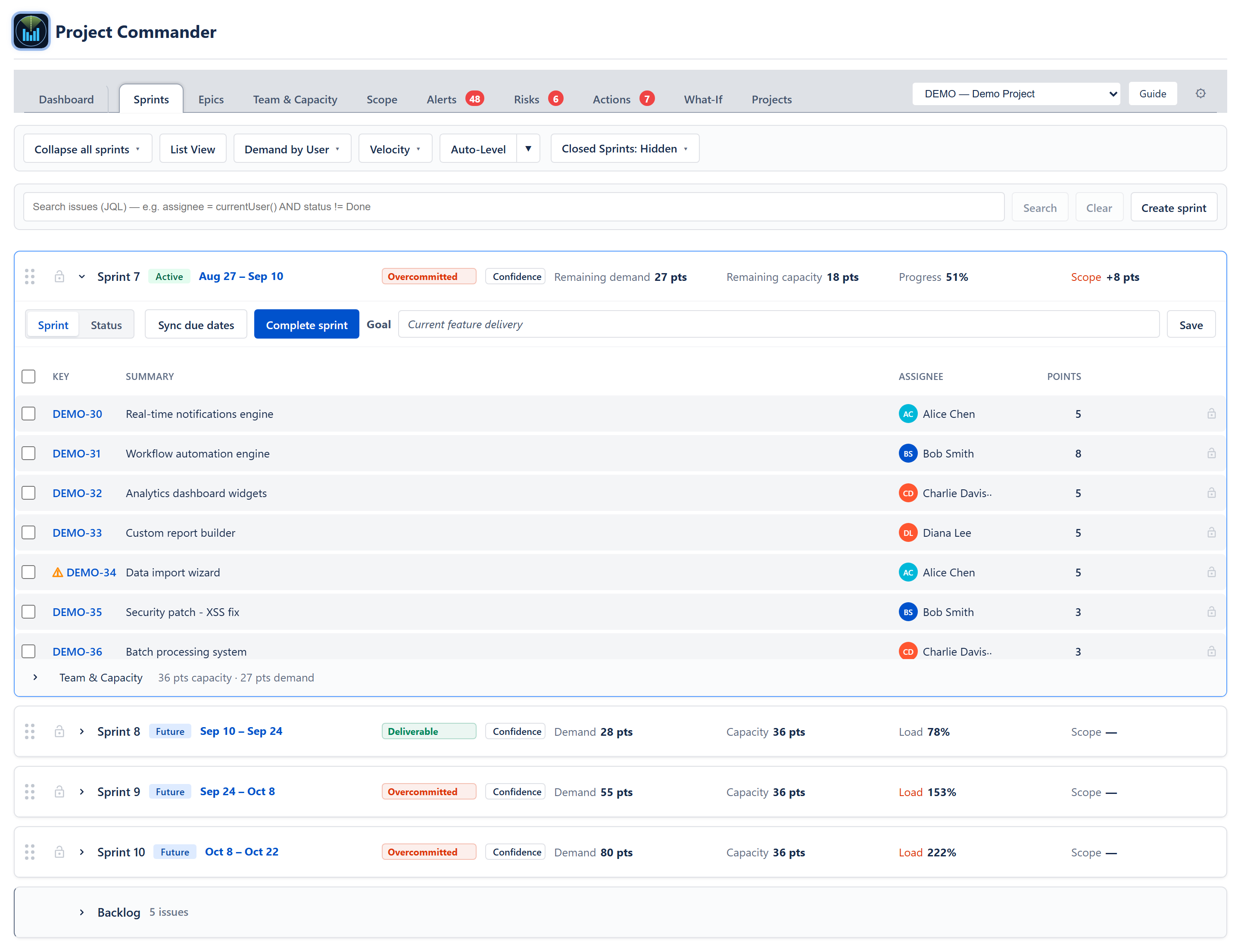This screenshot has width=1241, height=952.
Task: Click drag handle for Sprint 10
Action: pos(30,852)
